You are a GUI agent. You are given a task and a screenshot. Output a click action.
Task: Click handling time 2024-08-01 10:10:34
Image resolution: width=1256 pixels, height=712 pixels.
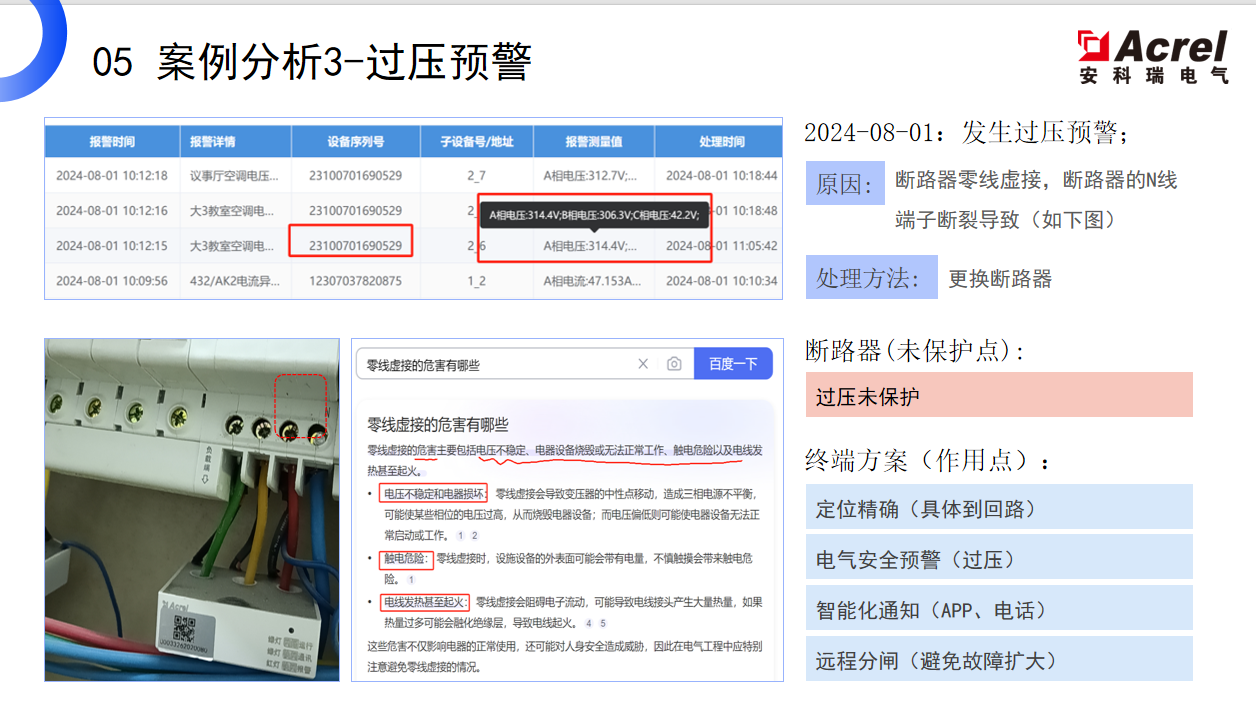pyautogui.click(x=721, y=281)
